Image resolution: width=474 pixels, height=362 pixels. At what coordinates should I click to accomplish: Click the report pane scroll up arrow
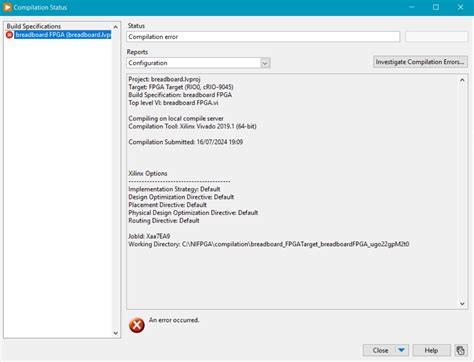pos(462,80)
